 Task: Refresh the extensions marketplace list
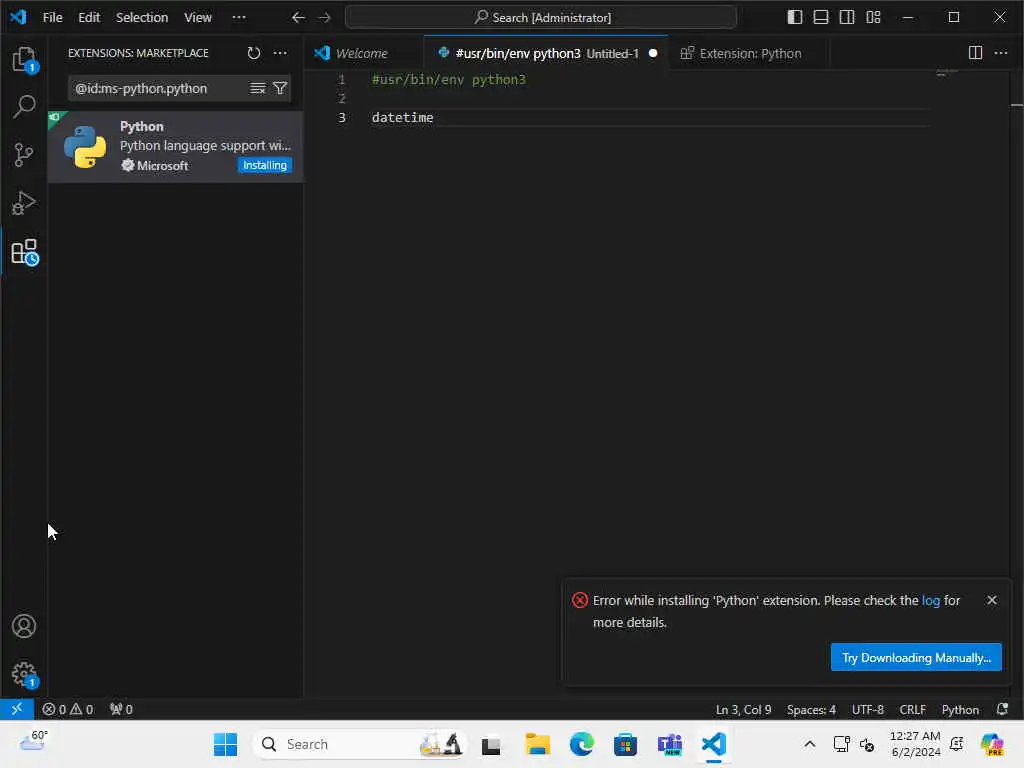tap(254, 53)
